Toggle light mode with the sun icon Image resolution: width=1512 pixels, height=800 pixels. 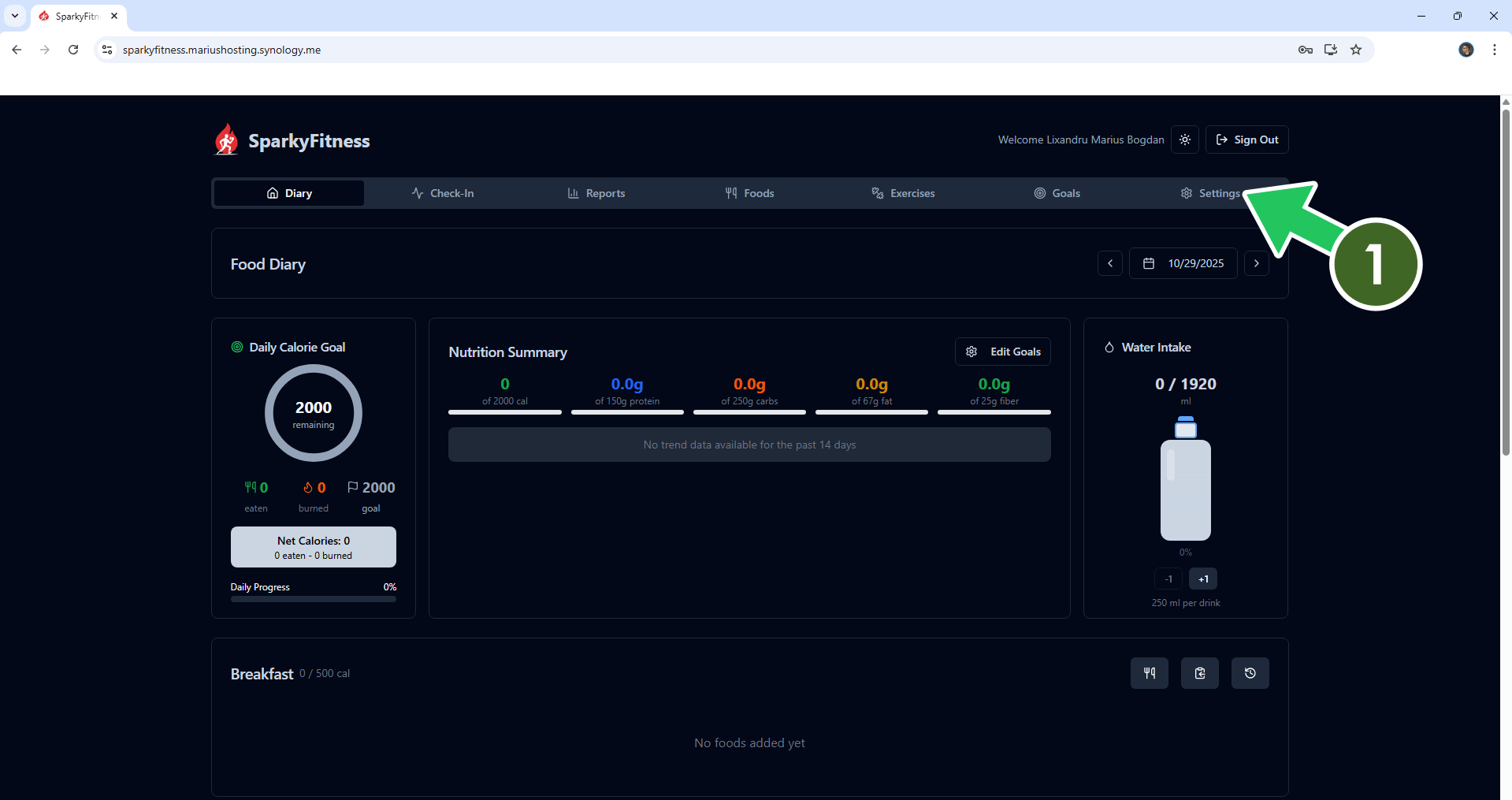[x=1185, y=140]
